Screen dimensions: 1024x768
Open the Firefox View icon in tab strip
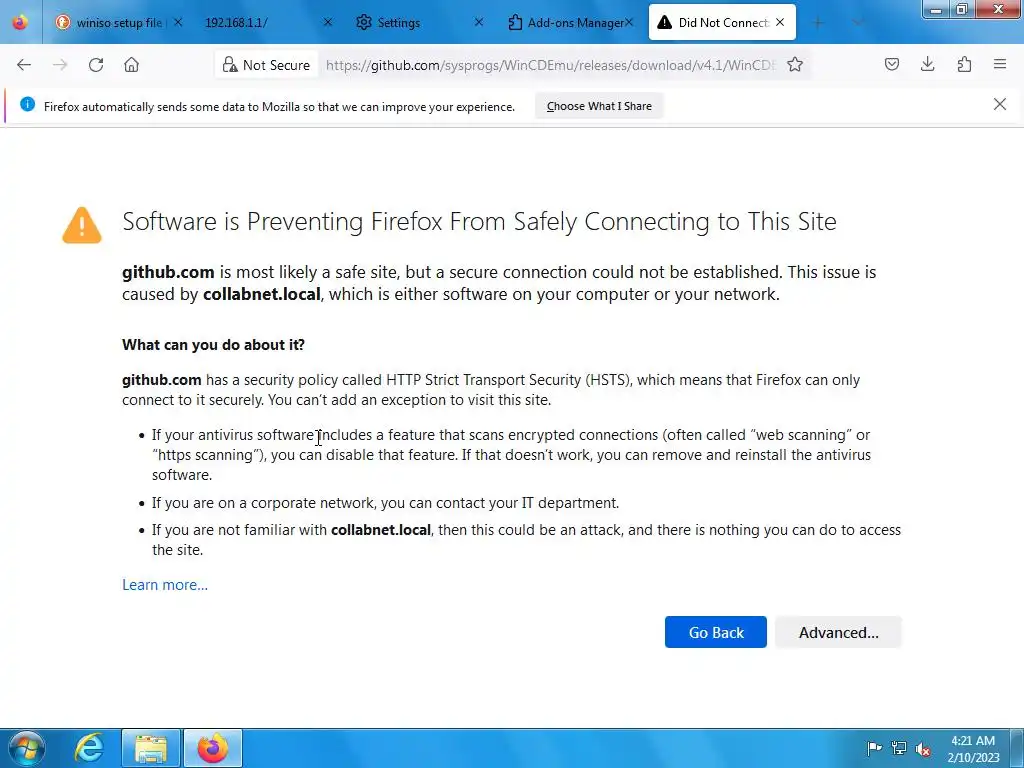point(20,22)
